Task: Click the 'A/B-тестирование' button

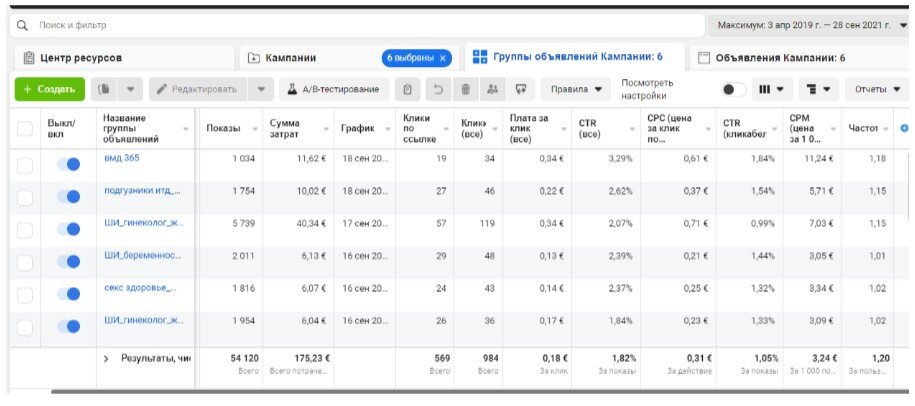Action: (x=334, y=89)
